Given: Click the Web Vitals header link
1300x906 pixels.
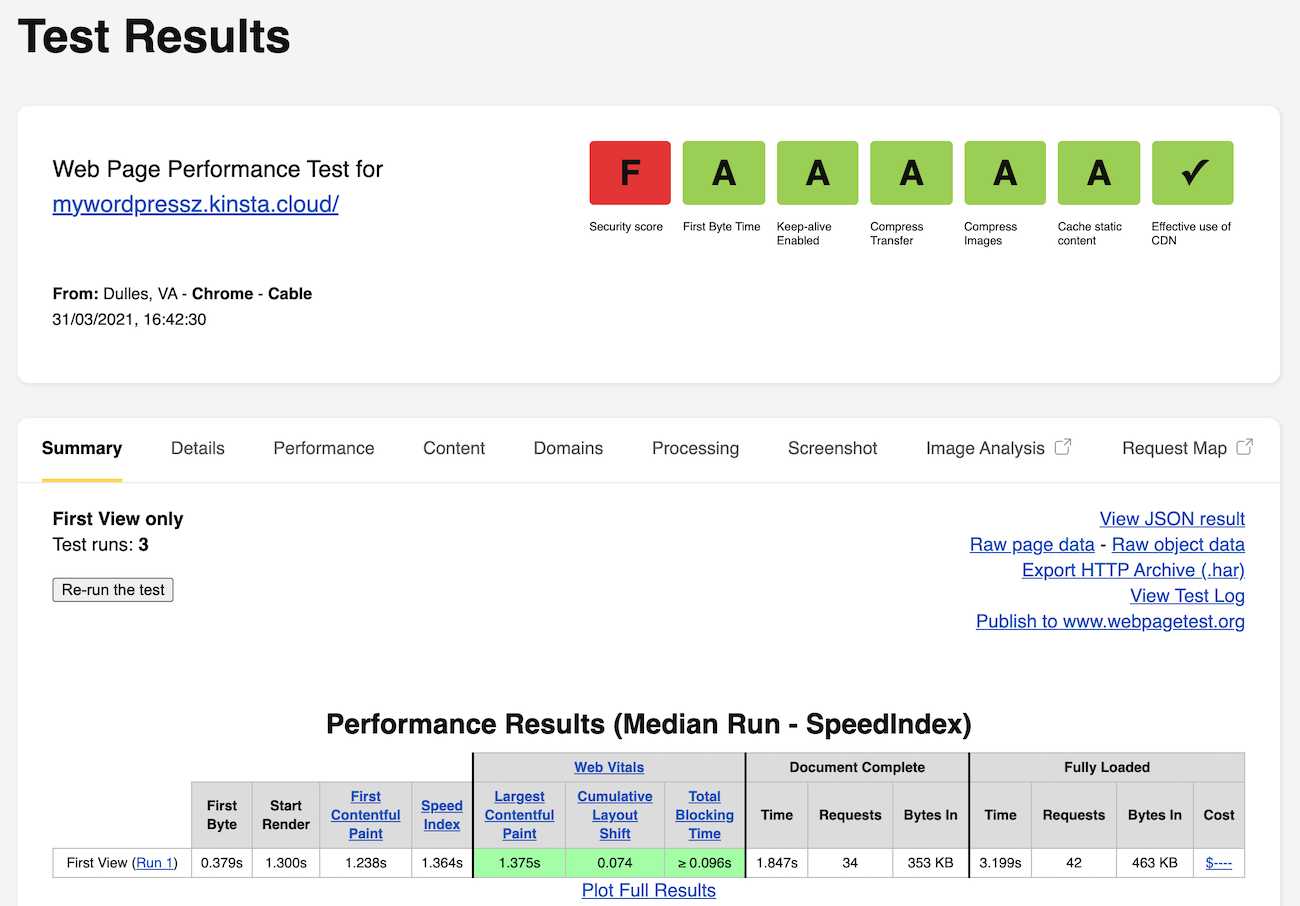Looking at the screenshot, I should 609,767.
